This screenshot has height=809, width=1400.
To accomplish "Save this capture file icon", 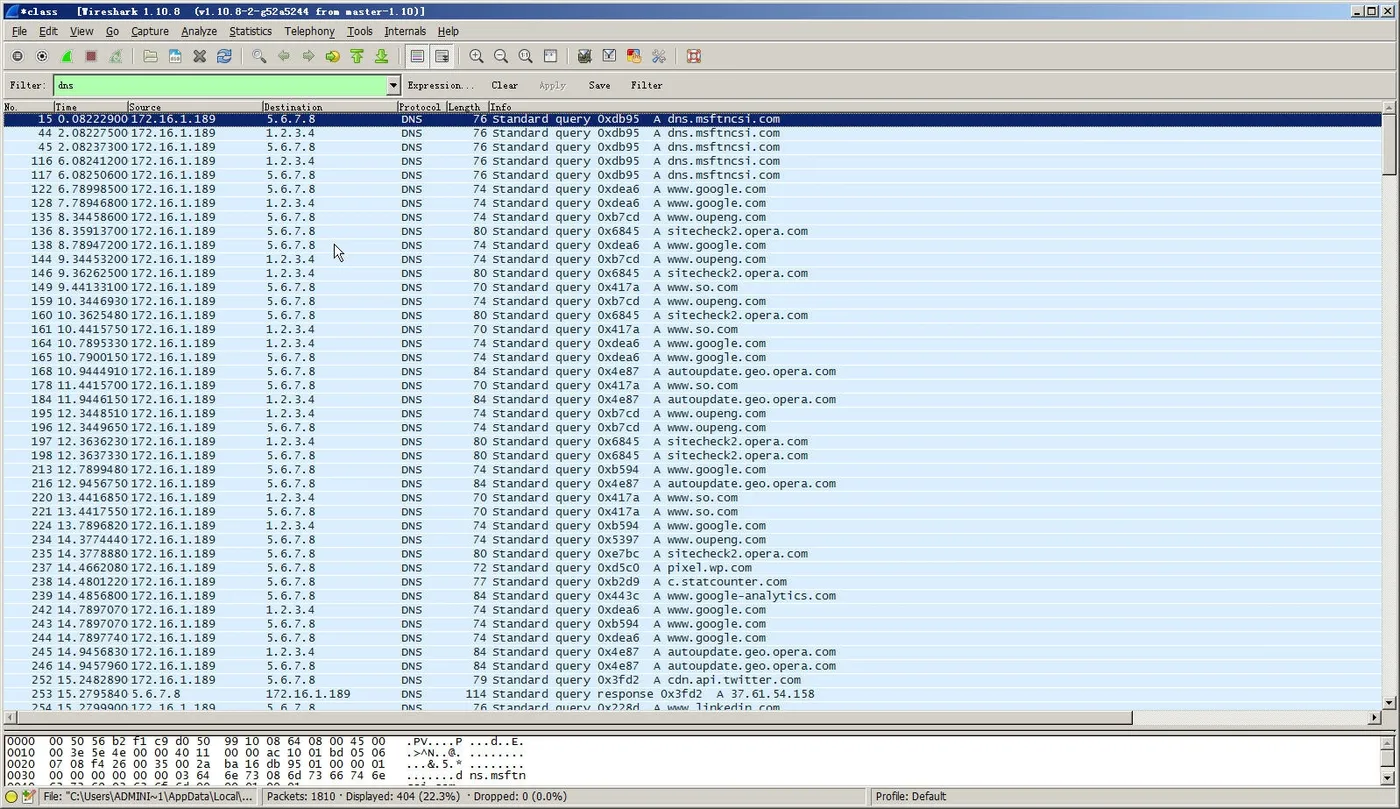I will (175, 56).
